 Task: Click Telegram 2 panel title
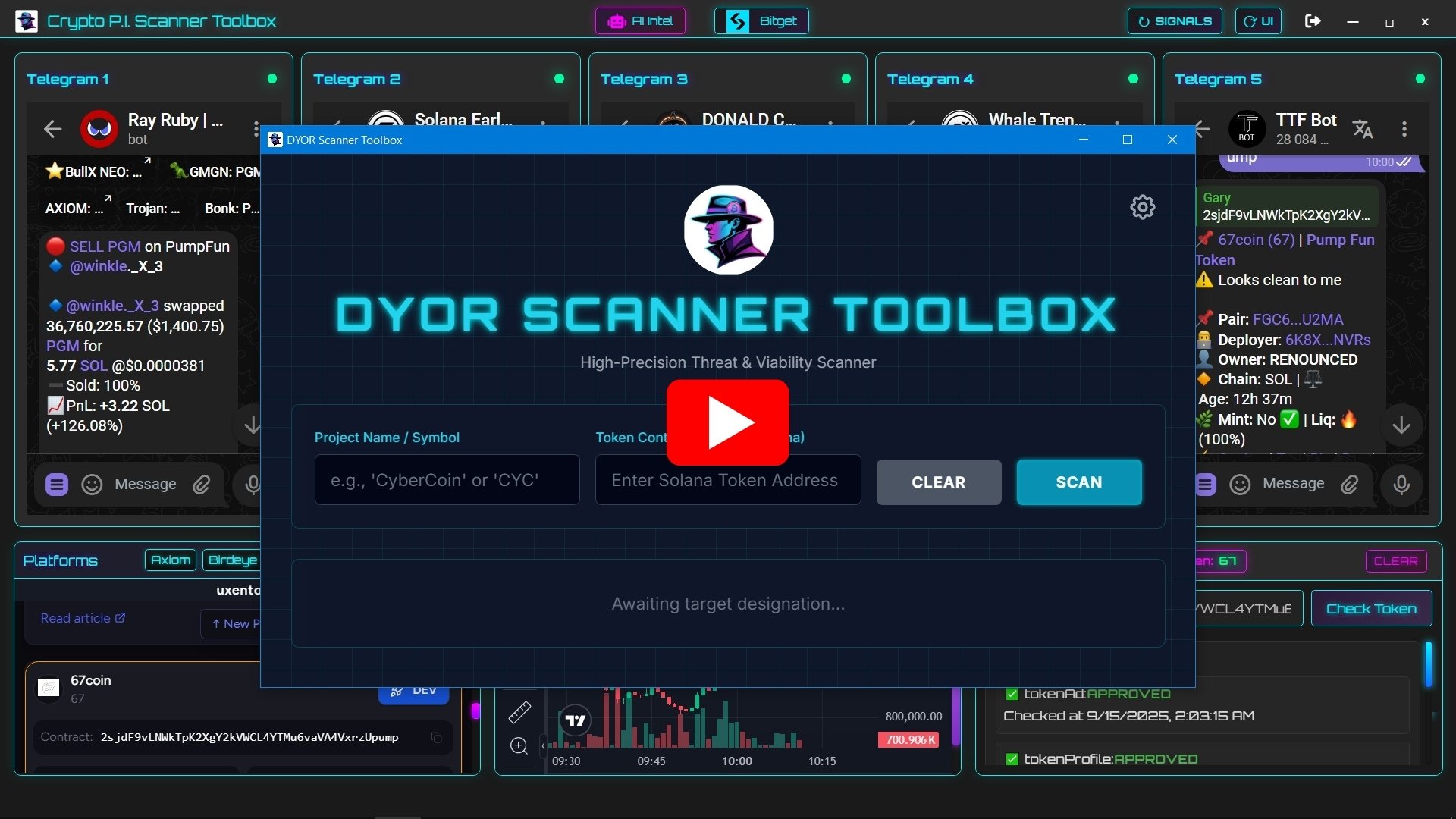pos(357,80)
